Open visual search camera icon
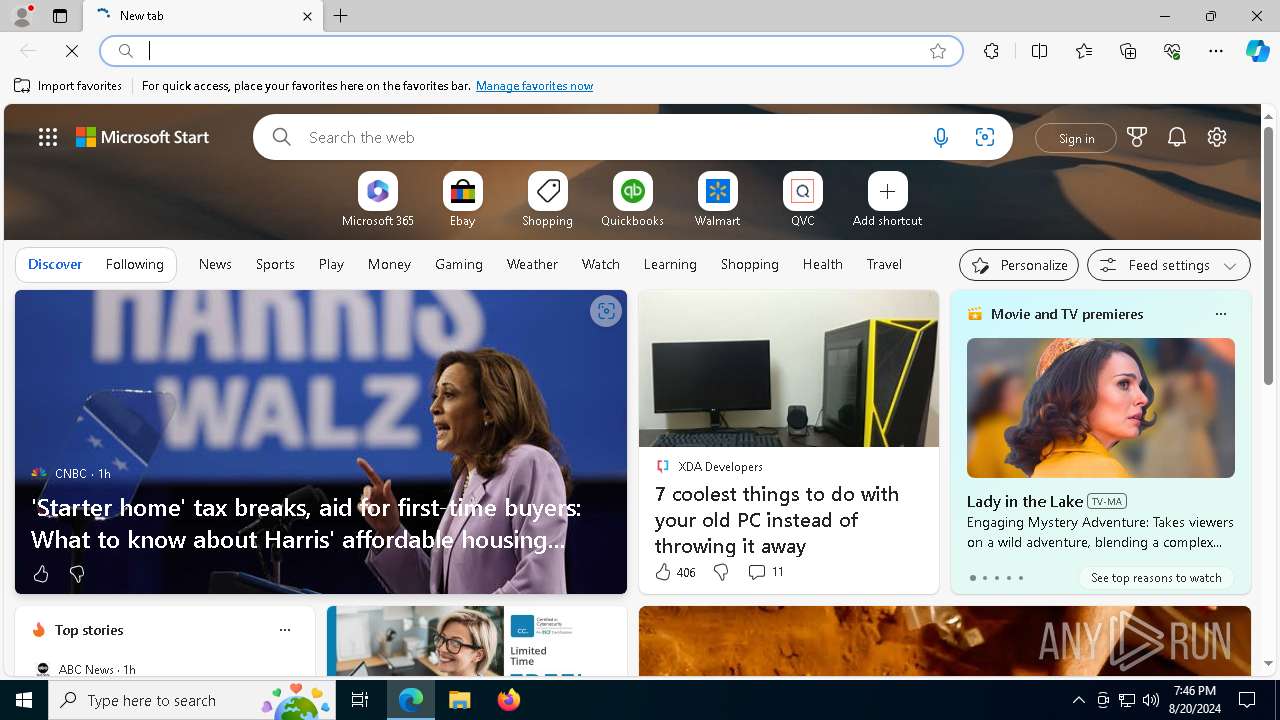The height and width of the screenshot is (720, 1280). pyautogui.click(x=985, y=138)
